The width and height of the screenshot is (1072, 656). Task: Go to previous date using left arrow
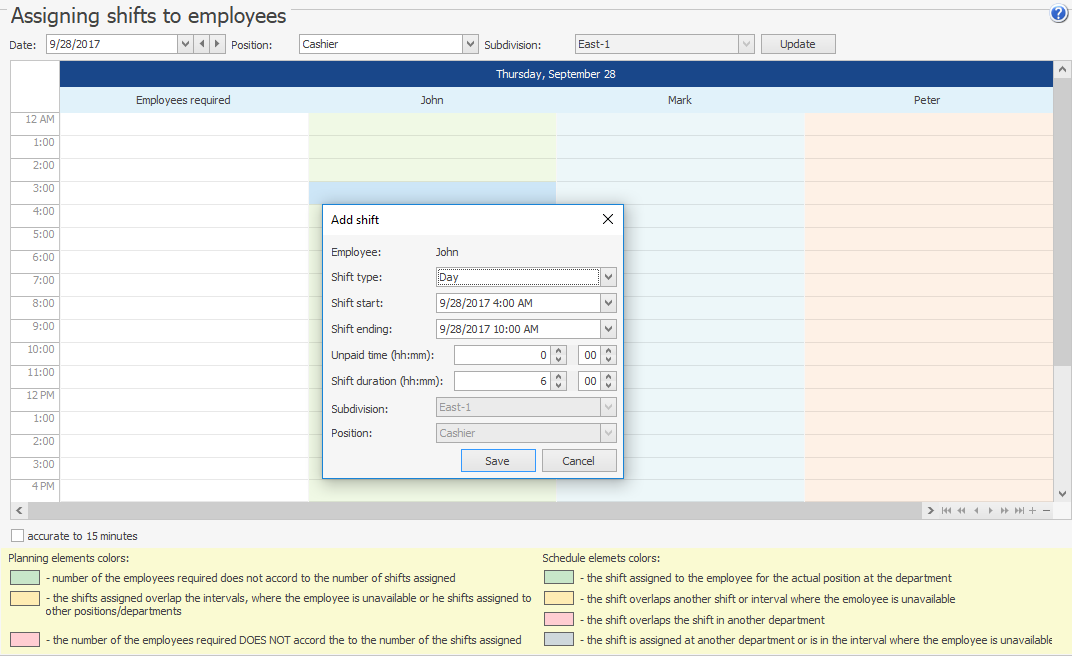(202, 44)
